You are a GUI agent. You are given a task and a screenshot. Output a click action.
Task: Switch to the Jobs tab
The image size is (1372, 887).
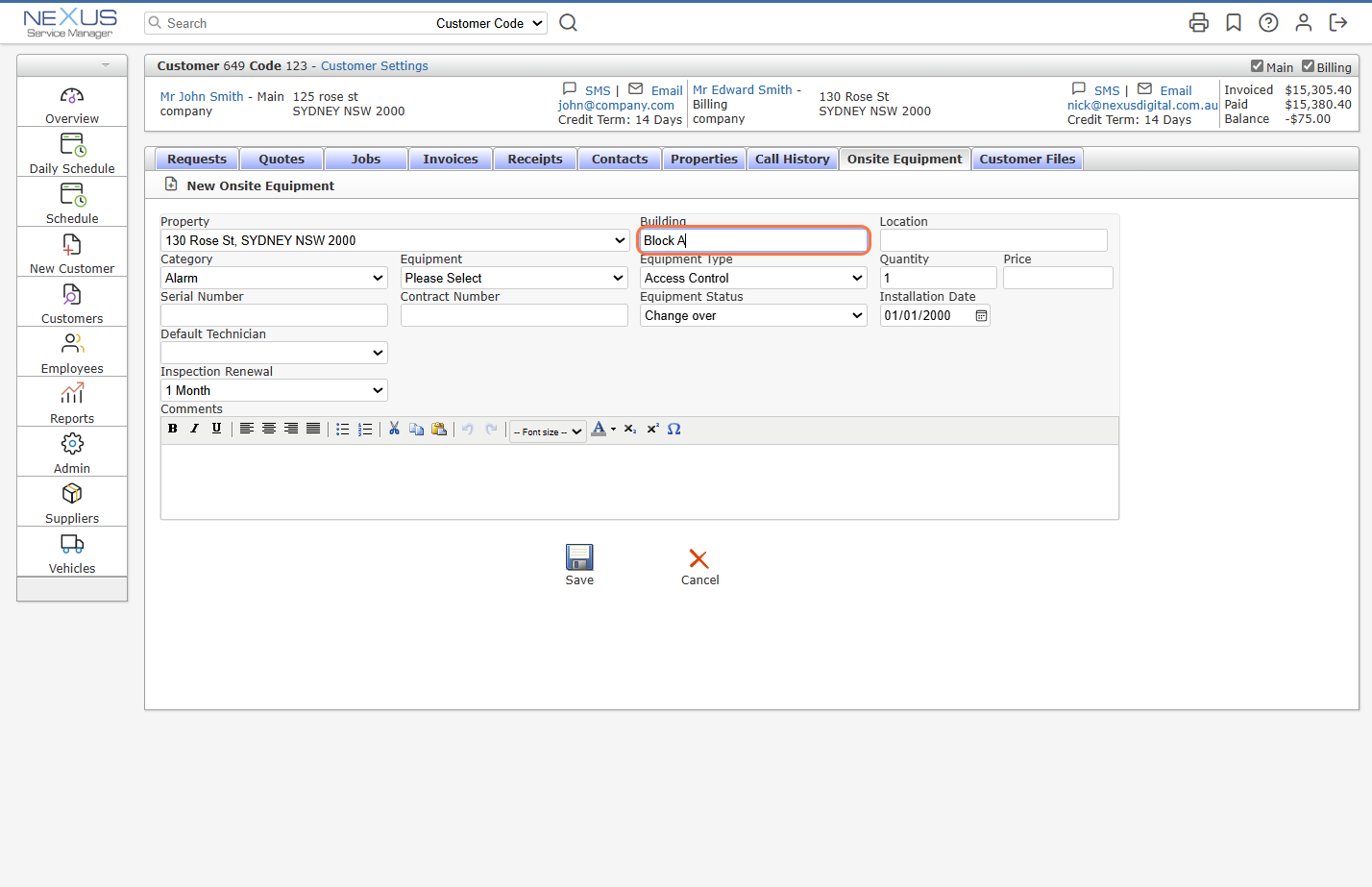click(x=366, y=159)
